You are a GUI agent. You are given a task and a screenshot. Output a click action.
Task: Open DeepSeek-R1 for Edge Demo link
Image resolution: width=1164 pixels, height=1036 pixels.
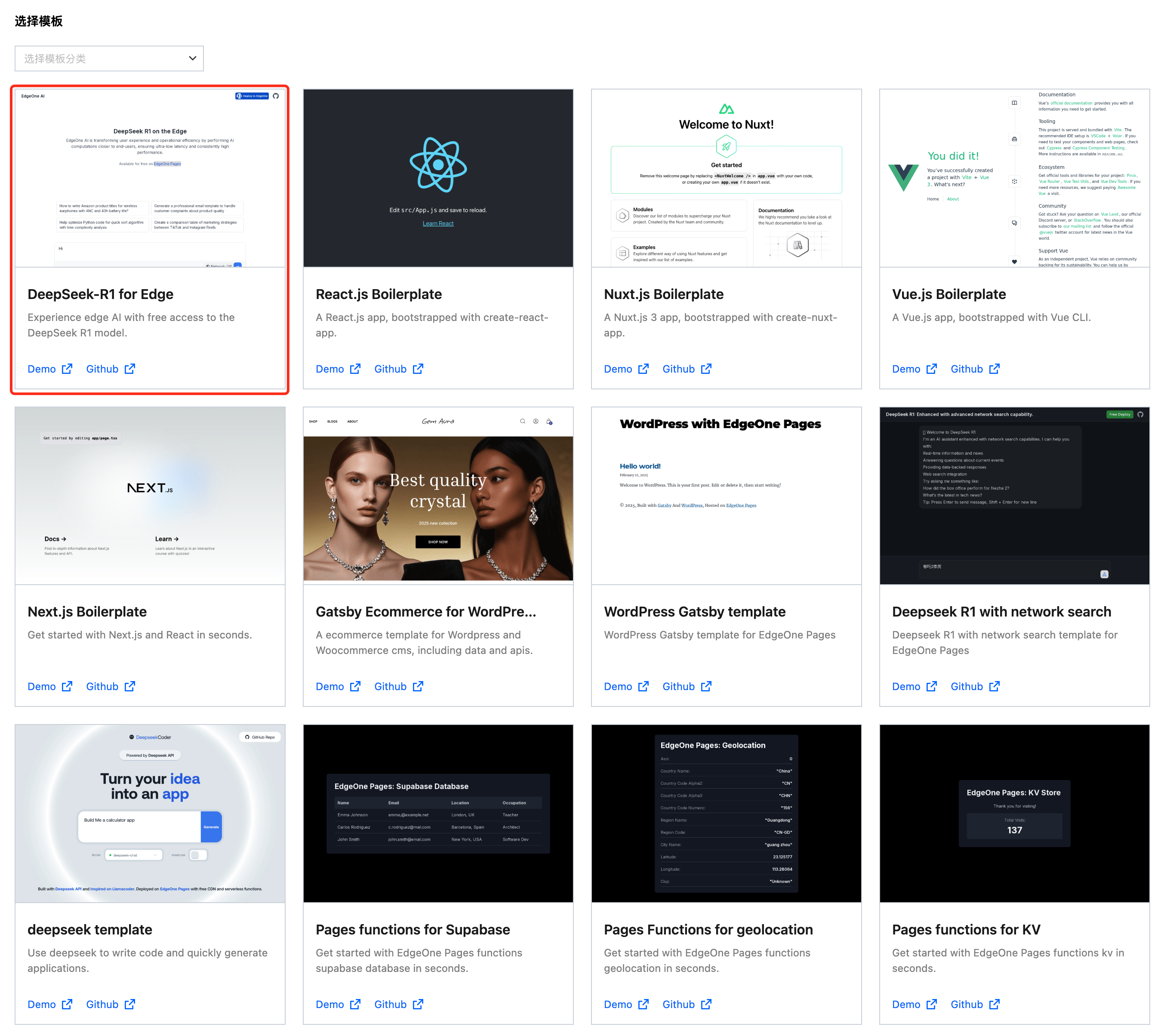tap(42, 369)
